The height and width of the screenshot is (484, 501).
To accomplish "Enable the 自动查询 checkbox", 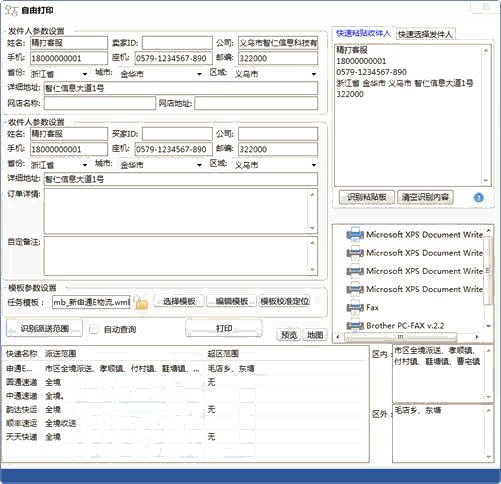I will pyautogui.click(x=94, y=329).
